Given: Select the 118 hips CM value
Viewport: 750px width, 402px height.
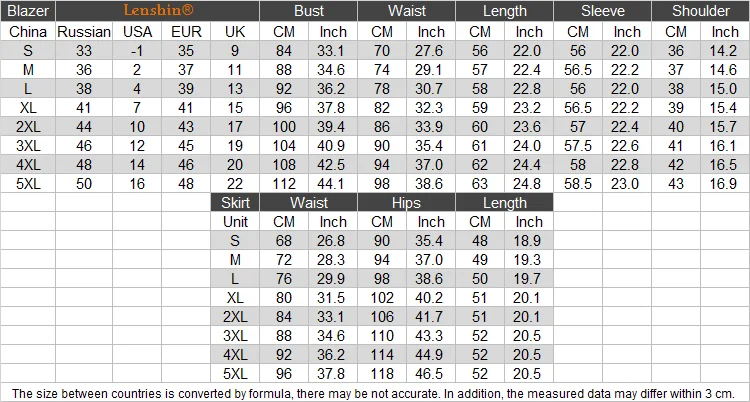Looking at the screenshot, I should [382, 374].
